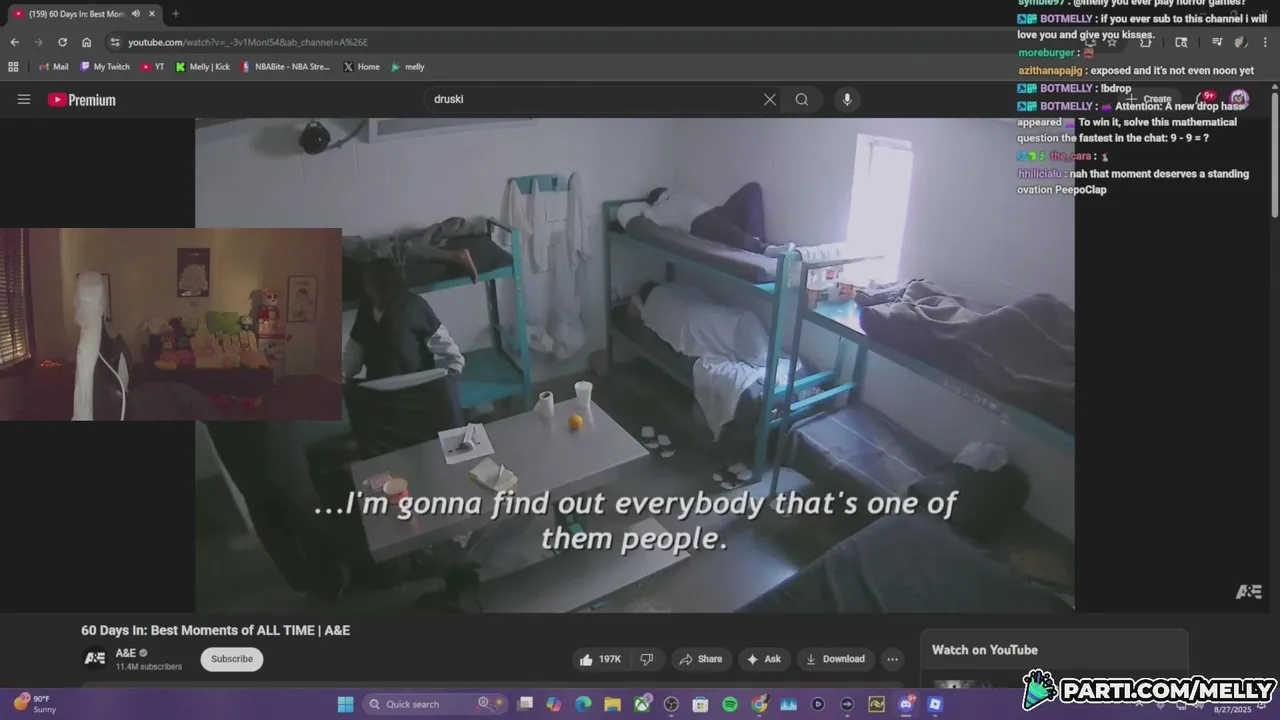The height and width of the screenshot is (720, 1280).
Task: Open Windows Start menu
Action: coord(345,704)
